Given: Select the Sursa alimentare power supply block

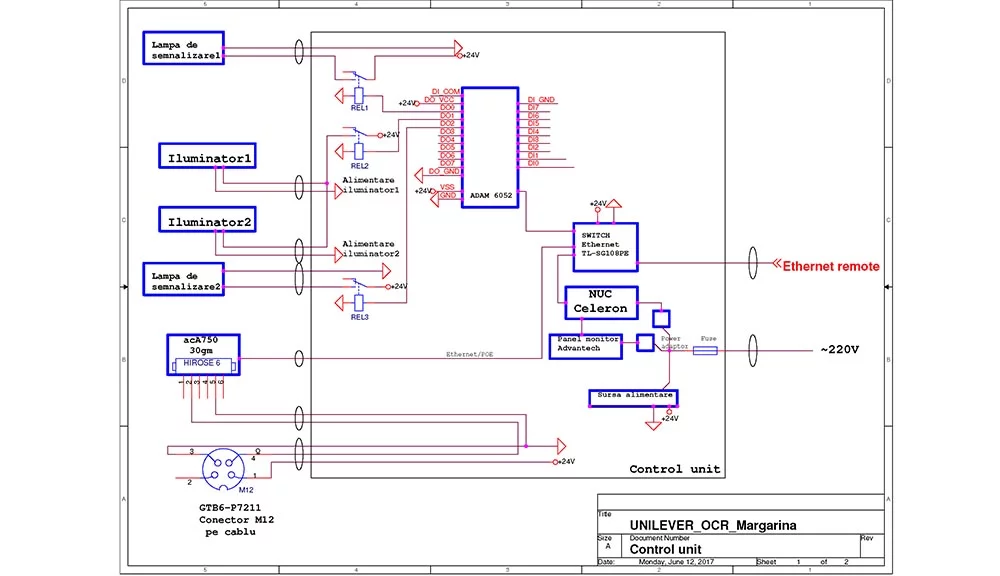Looking at the screenshot, I should [x=632, y=396].
